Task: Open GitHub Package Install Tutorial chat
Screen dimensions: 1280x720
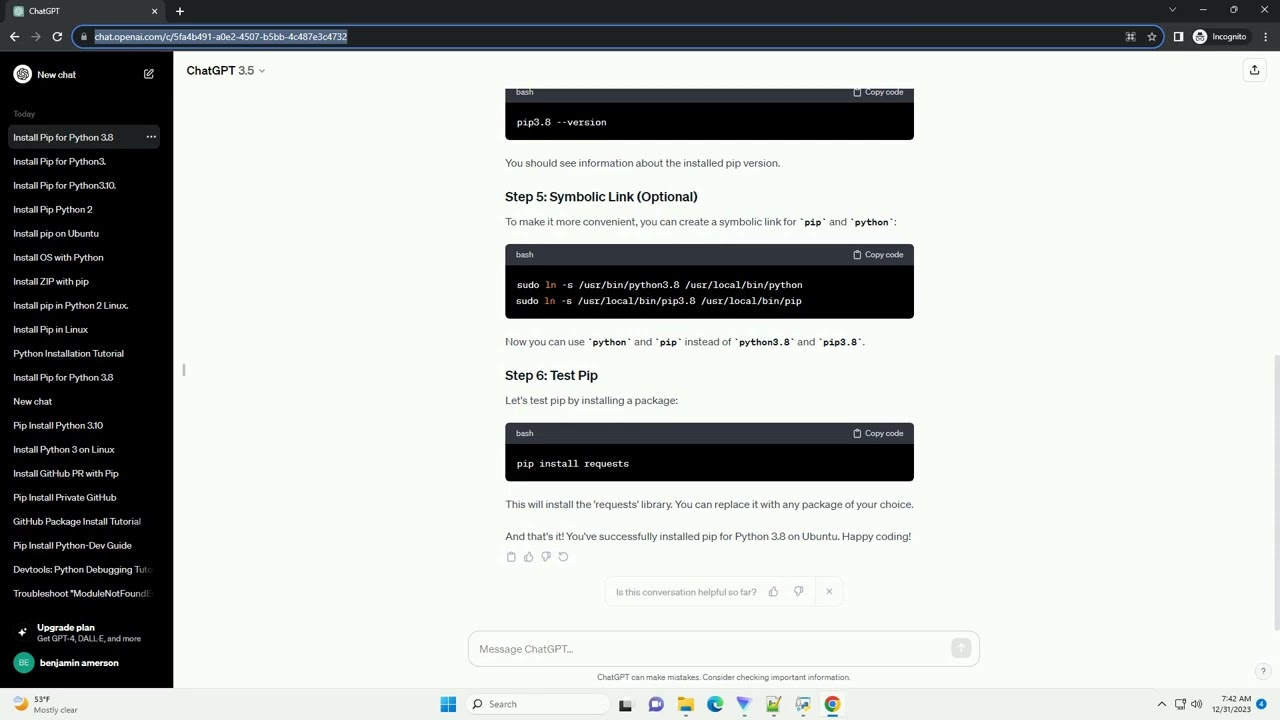Action: point(86,521)
